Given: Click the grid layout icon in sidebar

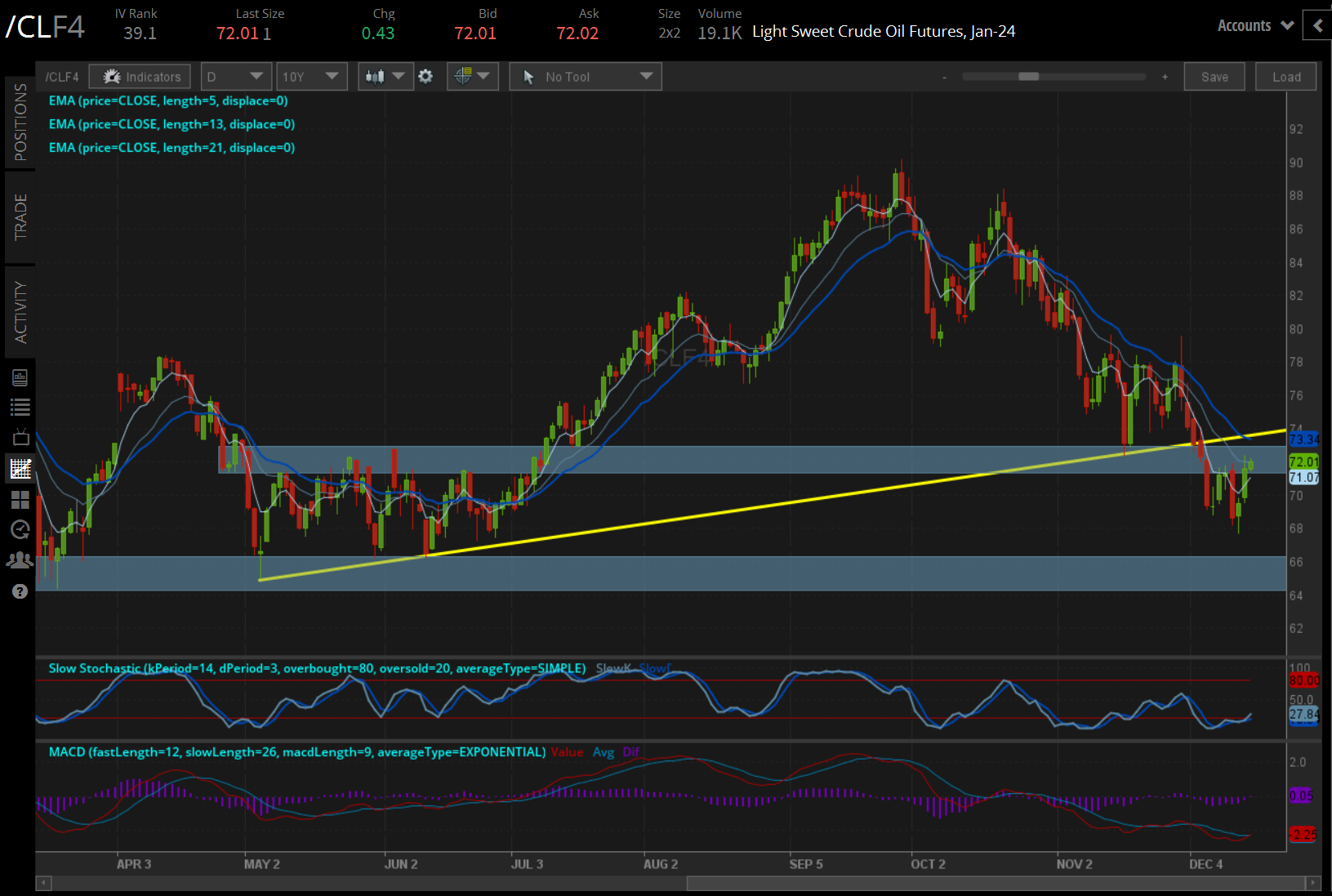Looking at the screenshot, I should [x=20, y=500].
